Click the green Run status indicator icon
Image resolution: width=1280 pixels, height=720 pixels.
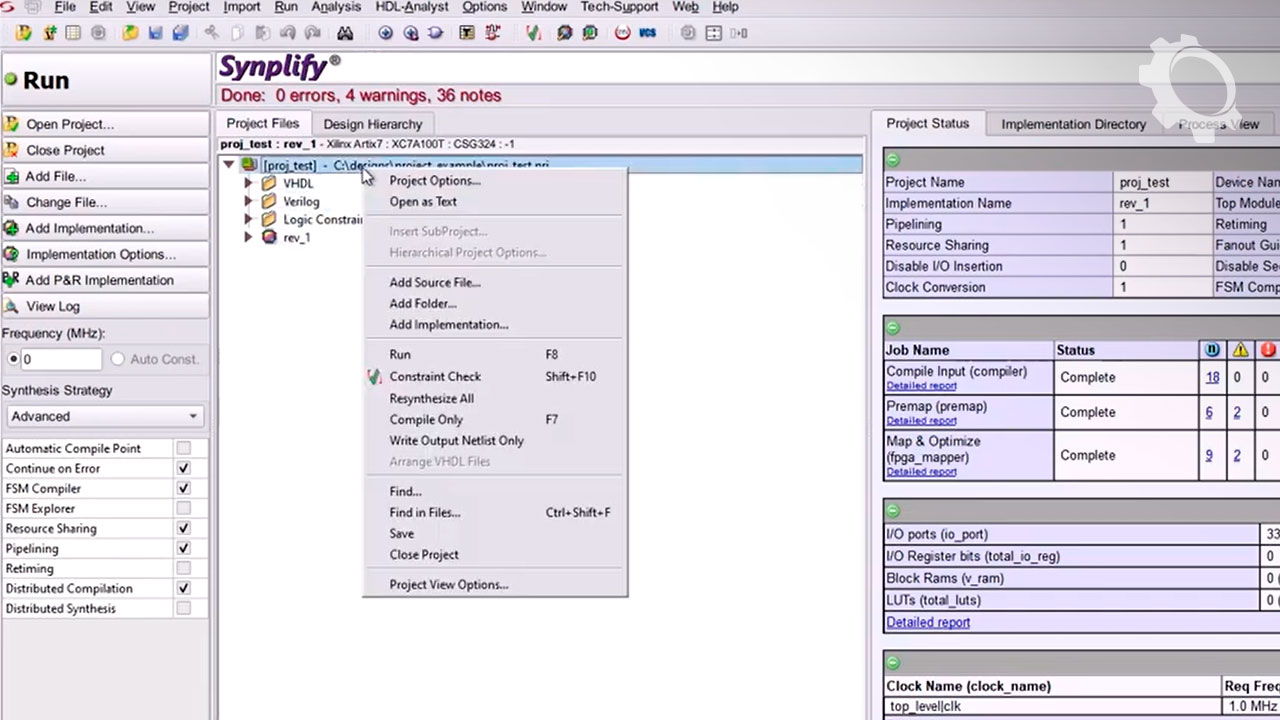(x=11, y=80)
